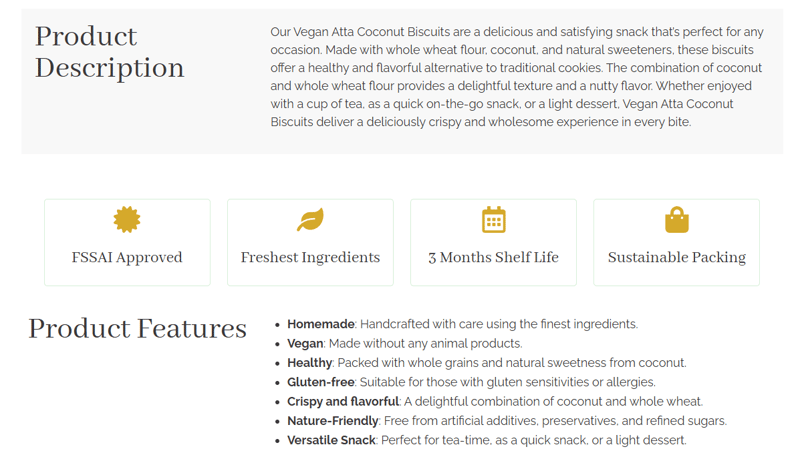Click the 'Product Description' heading
The width and height of the screenshot is (800, 465).
click(x=109, y=52)
